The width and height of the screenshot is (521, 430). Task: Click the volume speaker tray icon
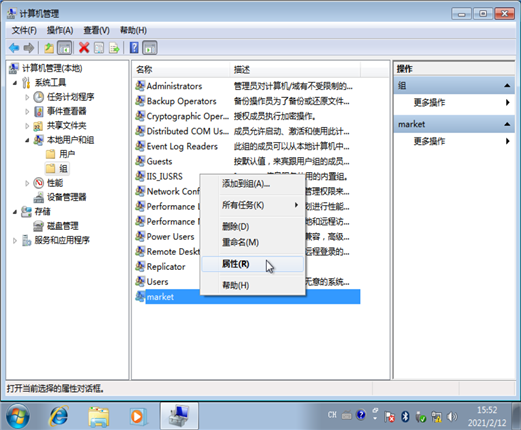[x=452, y=416]
